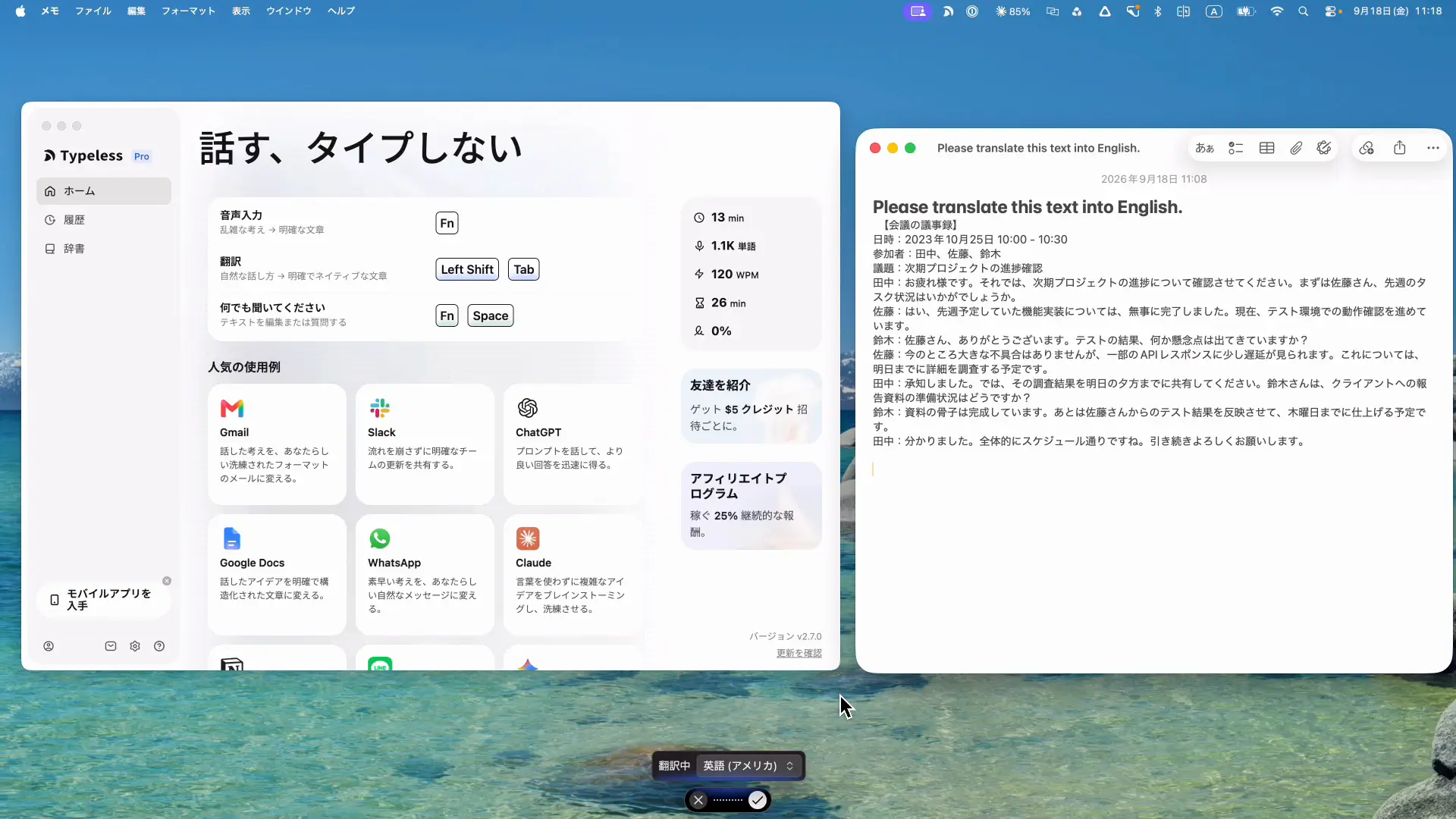Confirm the recording with the checkmark button
This screenshot has height=819, width=1456.
pos(757,800)
